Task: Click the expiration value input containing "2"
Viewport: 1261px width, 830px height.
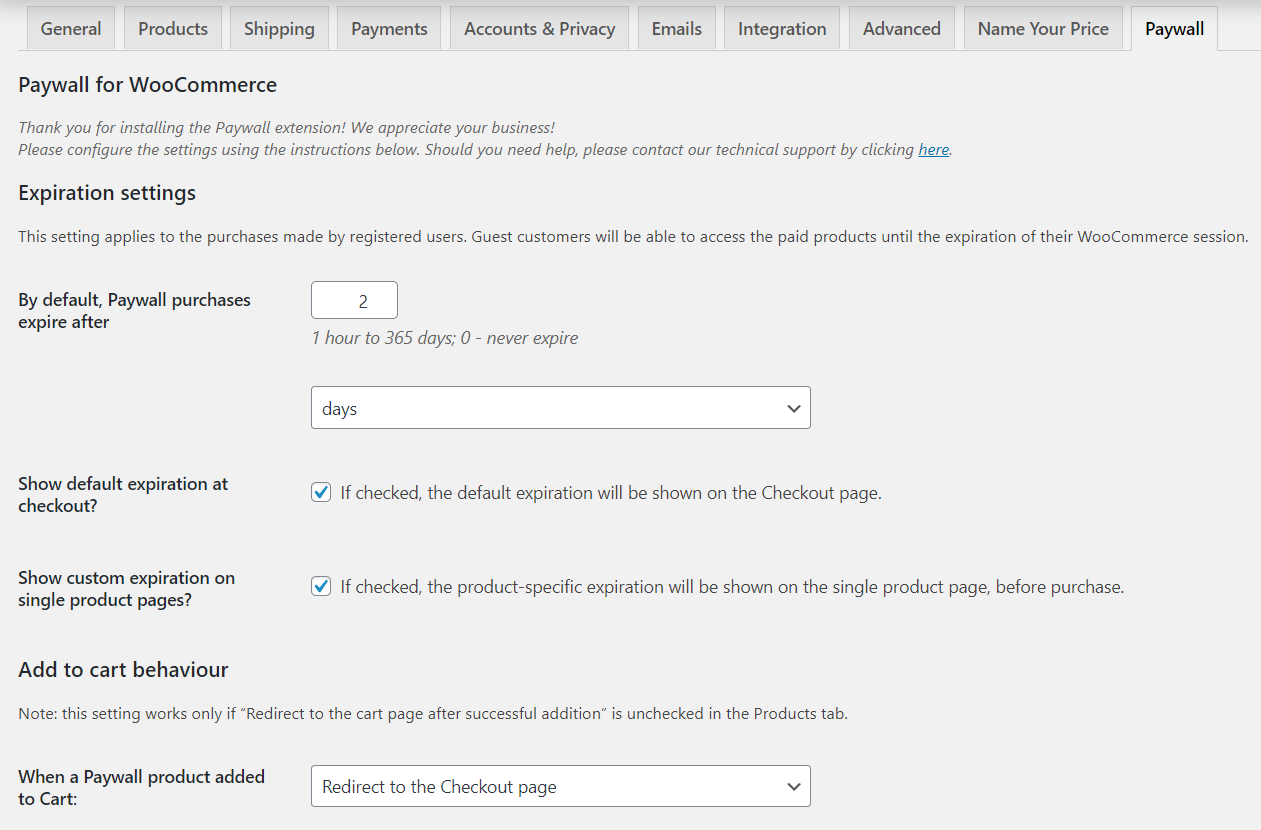Action: (x=354, y=299)
